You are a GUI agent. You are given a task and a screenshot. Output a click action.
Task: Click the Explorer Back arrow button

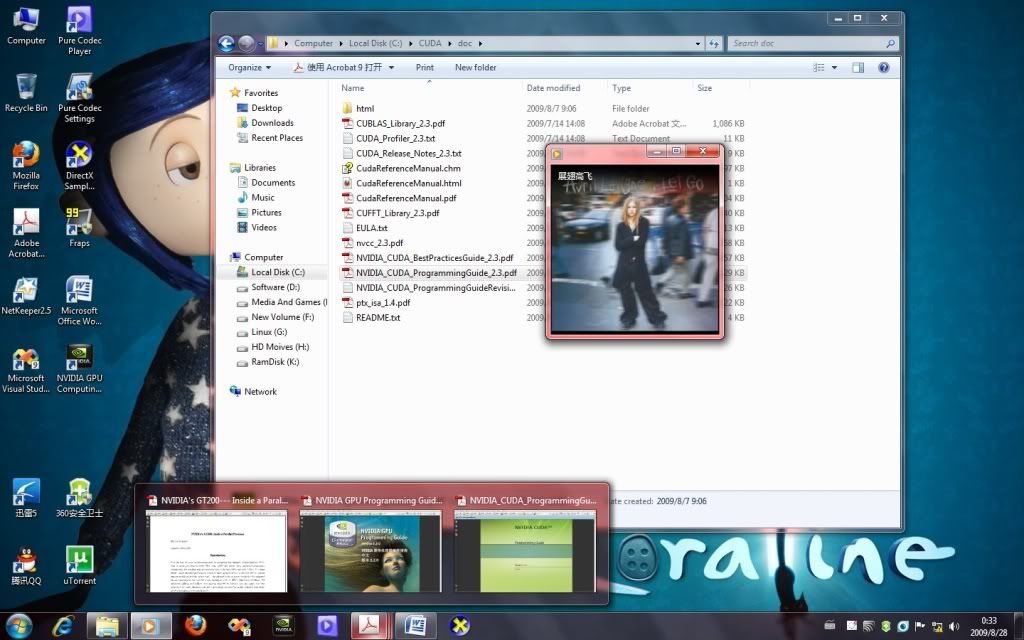coord(227,43)
